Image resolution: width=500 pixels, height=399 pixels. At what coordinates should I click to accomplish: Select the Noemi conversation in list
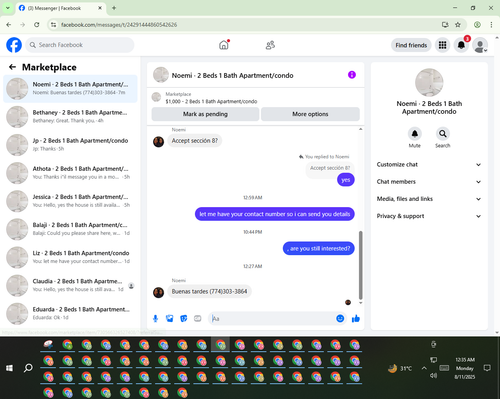point(70,88)
